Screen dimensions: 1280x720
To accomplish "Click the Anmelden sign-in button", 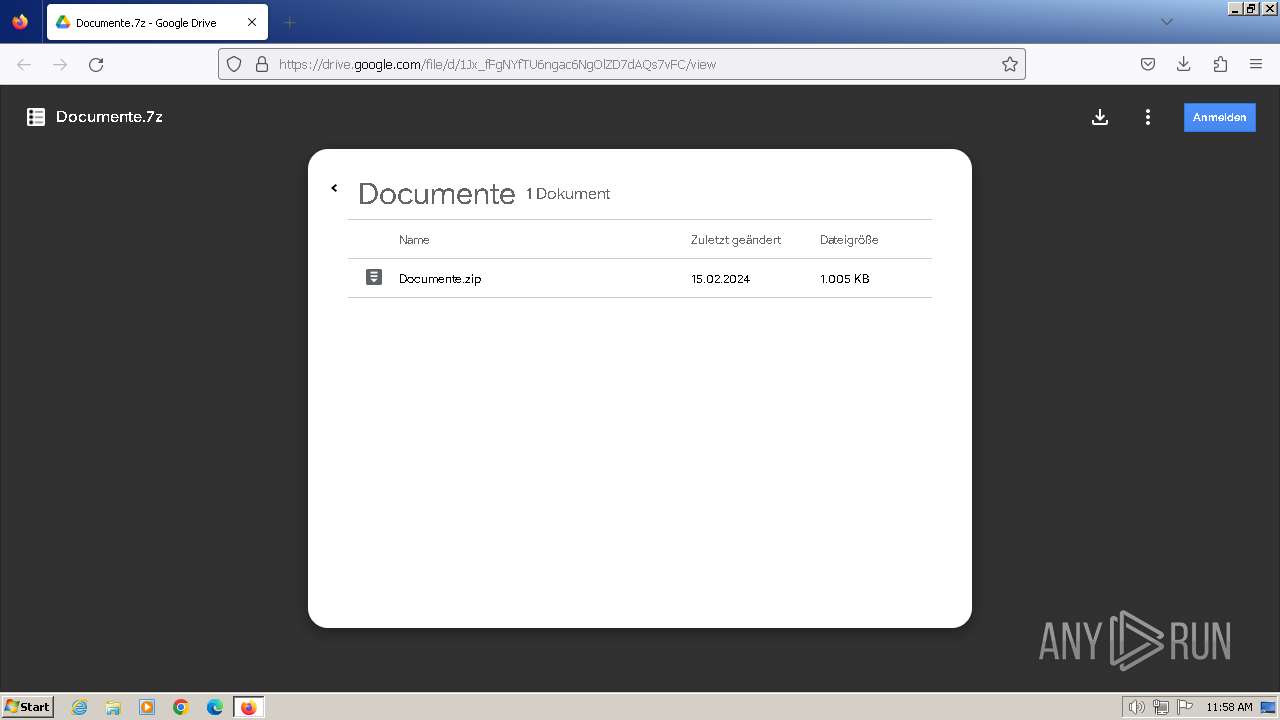I will coord(1220,117).
